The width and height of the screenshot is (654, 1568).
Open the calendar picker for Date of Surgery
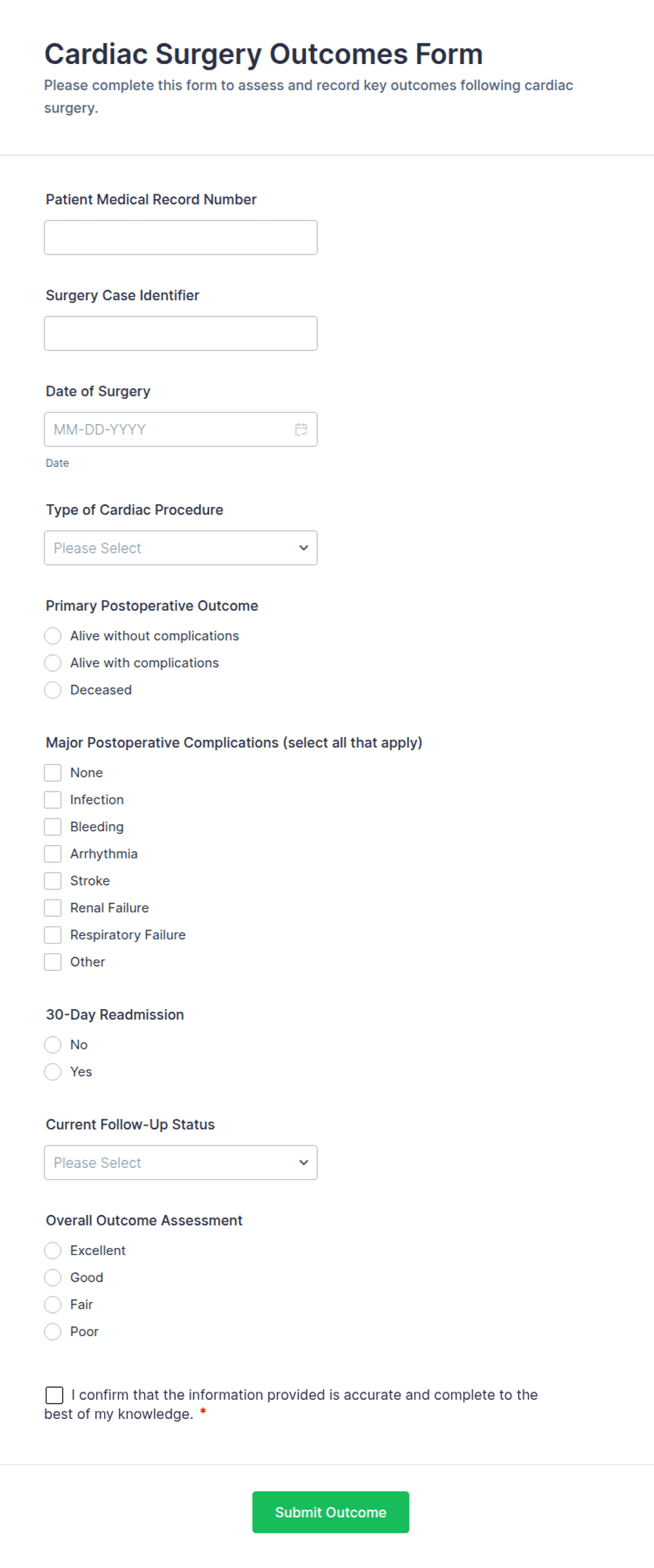coord(301,429)
